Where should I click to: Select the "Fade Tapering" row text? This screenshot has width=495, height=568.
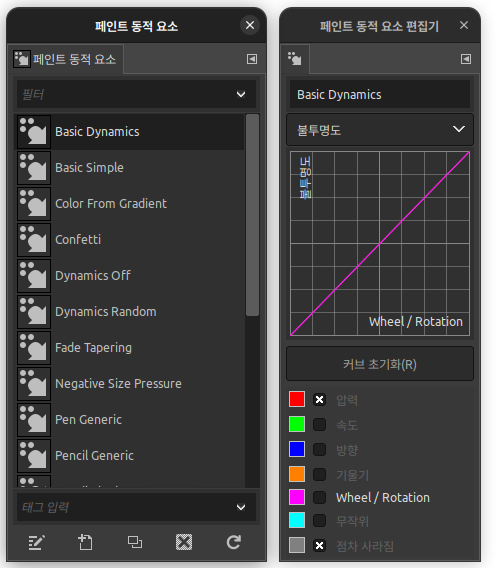pos(93,348)
